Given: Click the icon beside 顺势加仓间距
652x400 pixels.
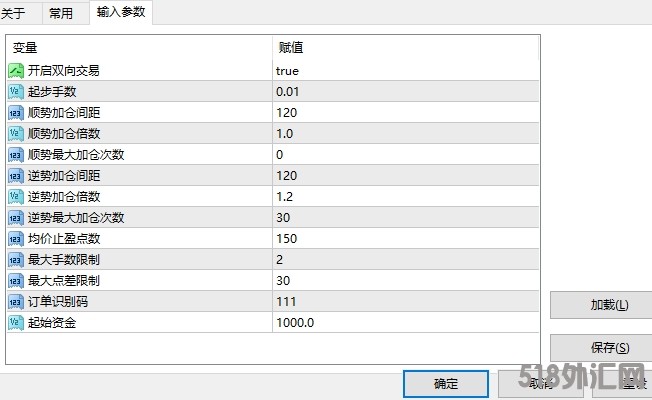Looking at the screenshot, I should pos(16,113).
